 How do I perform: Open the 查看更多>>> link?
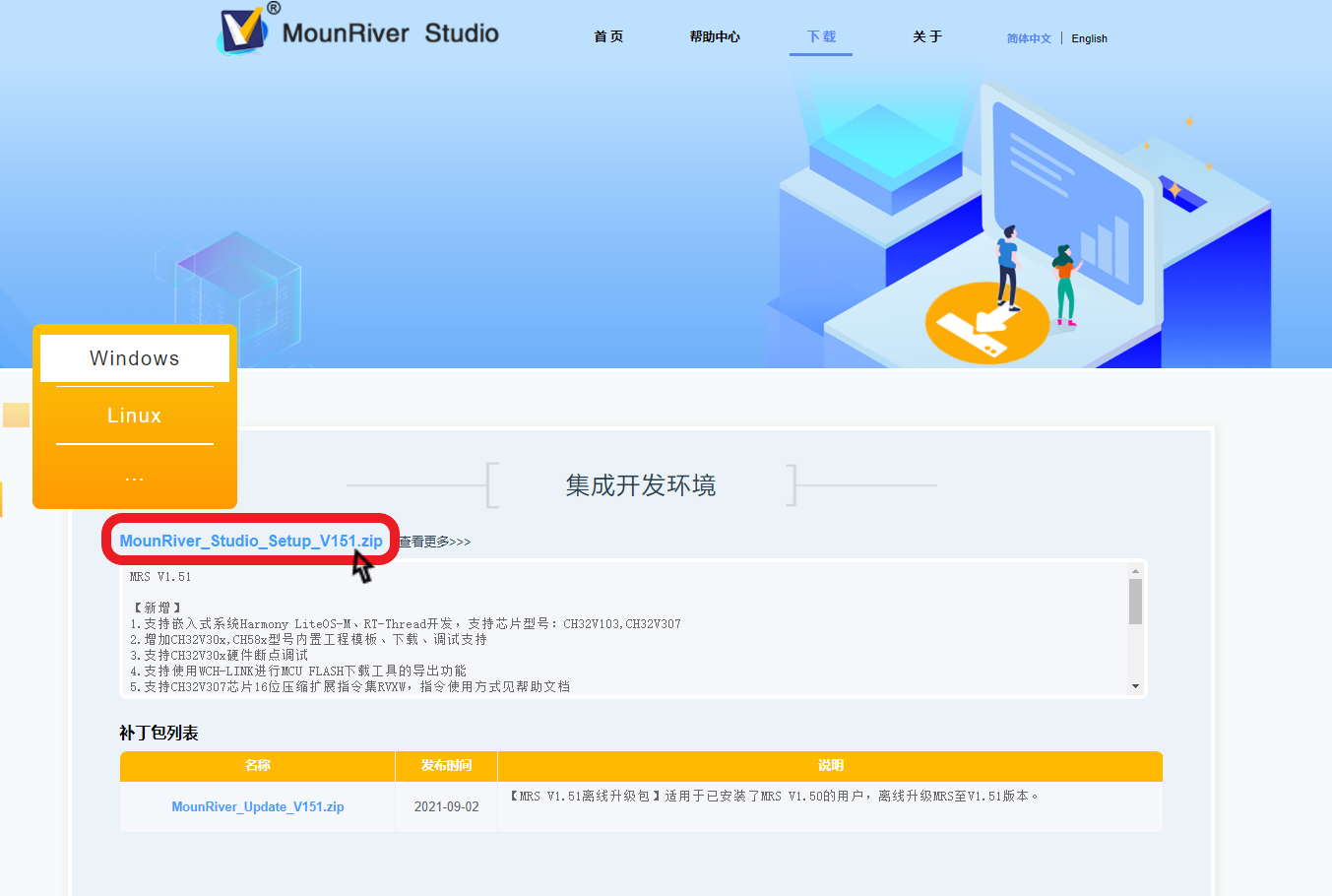434,542
